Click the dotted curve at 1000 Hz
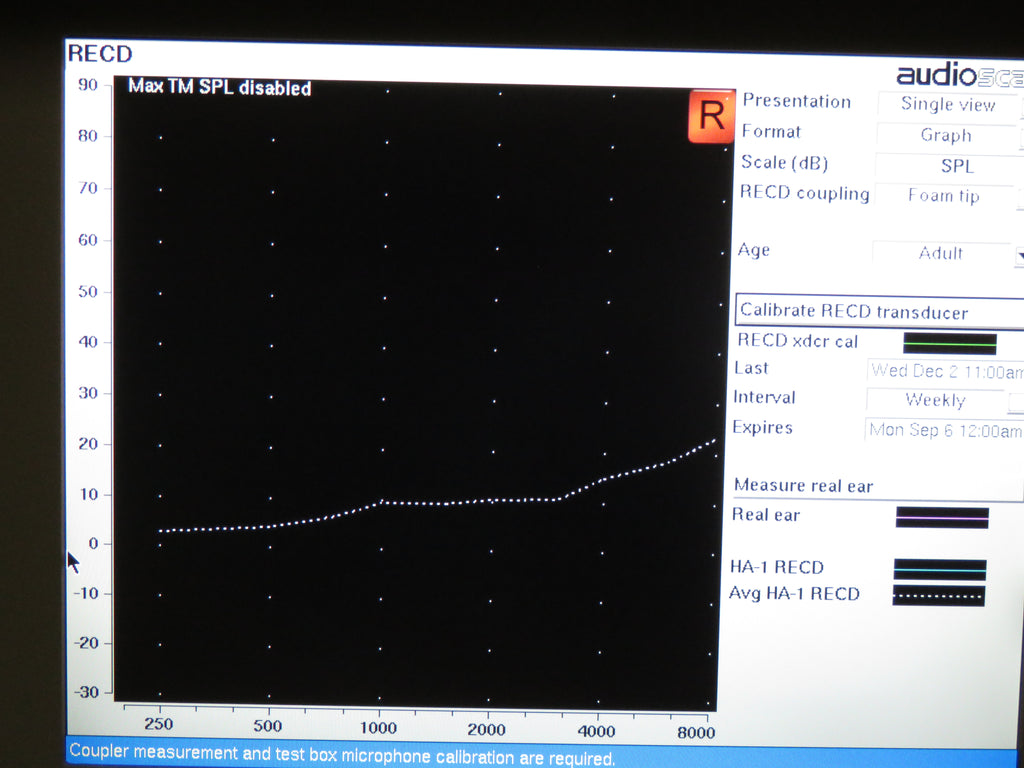The height and width of the screenshot is (768, 1024). coord(381,502)
